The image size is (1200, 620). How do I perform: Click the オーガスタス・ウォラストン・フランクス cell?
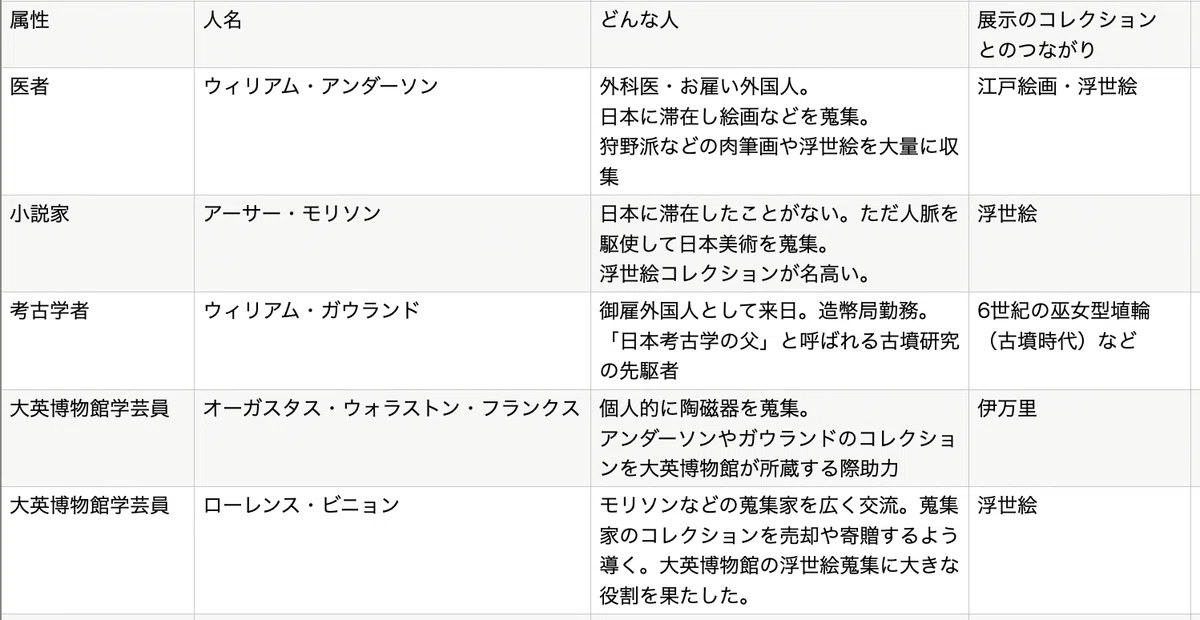coord(392,438)
